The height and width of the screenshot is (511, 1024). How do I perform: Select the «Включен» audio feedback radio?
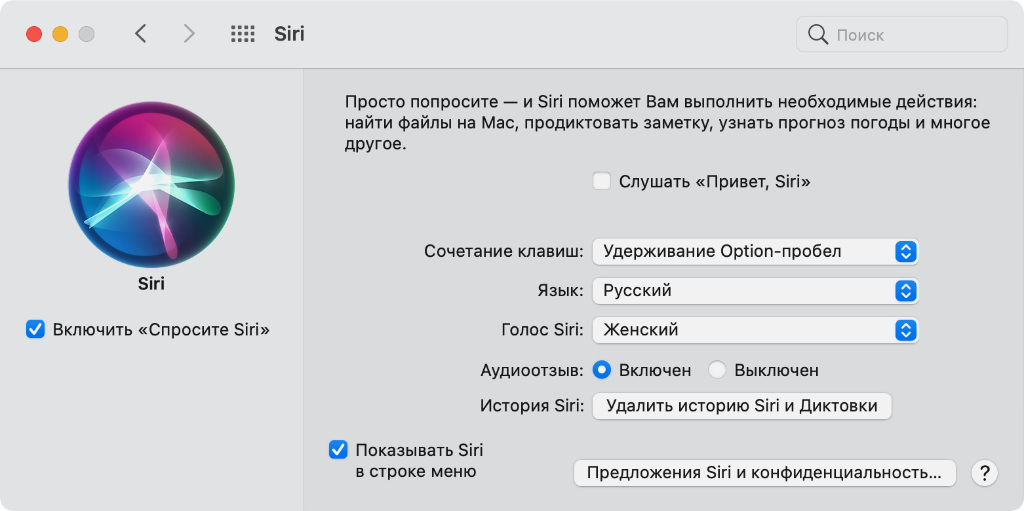coord(602,370)
